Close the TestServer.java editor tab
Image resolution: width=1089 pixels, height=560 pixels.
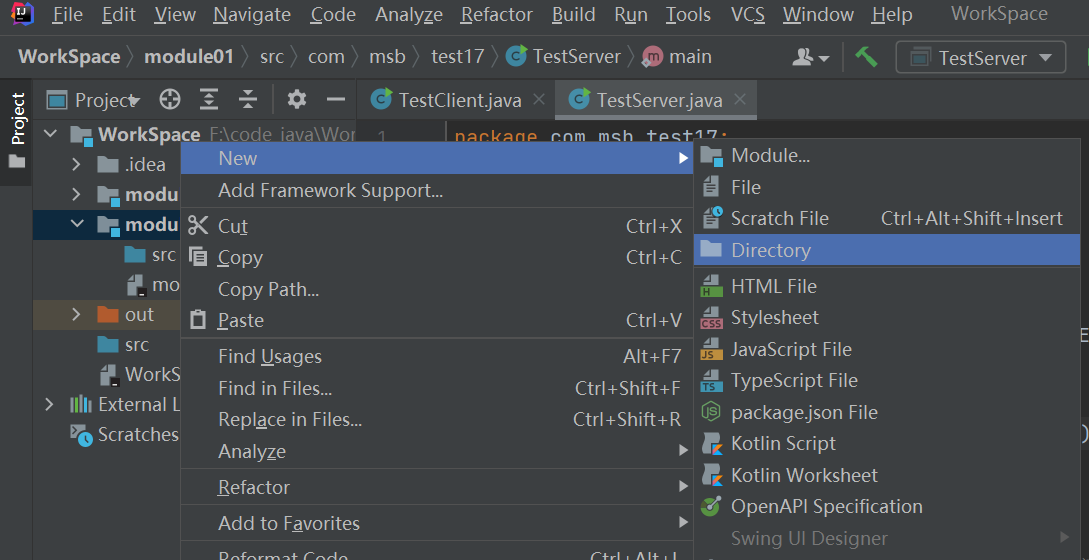(x=740, y=99)
